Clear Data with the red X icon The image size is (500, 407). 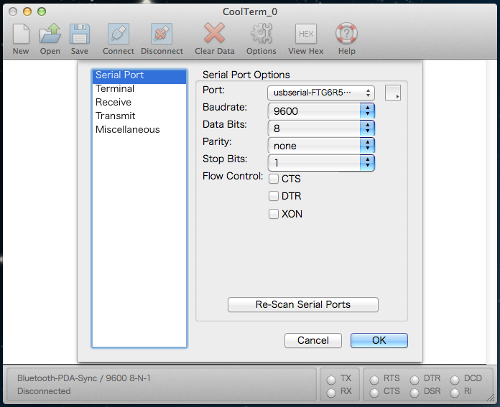tap(214, 33)
